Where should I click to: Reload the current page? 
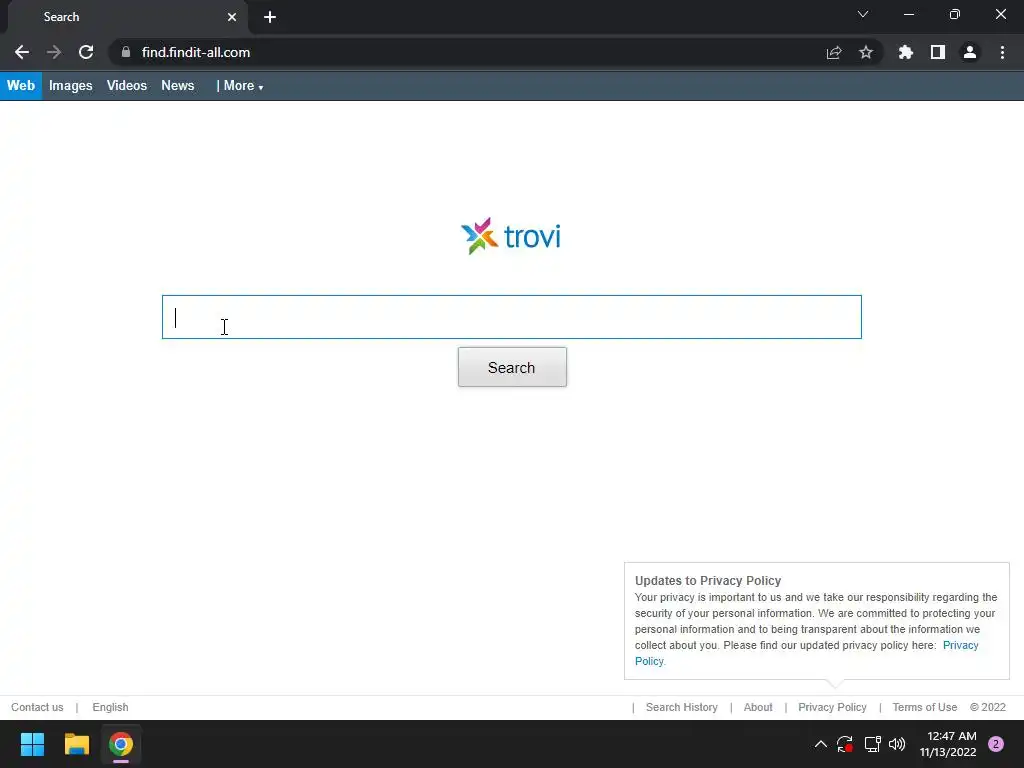[86, 52]
